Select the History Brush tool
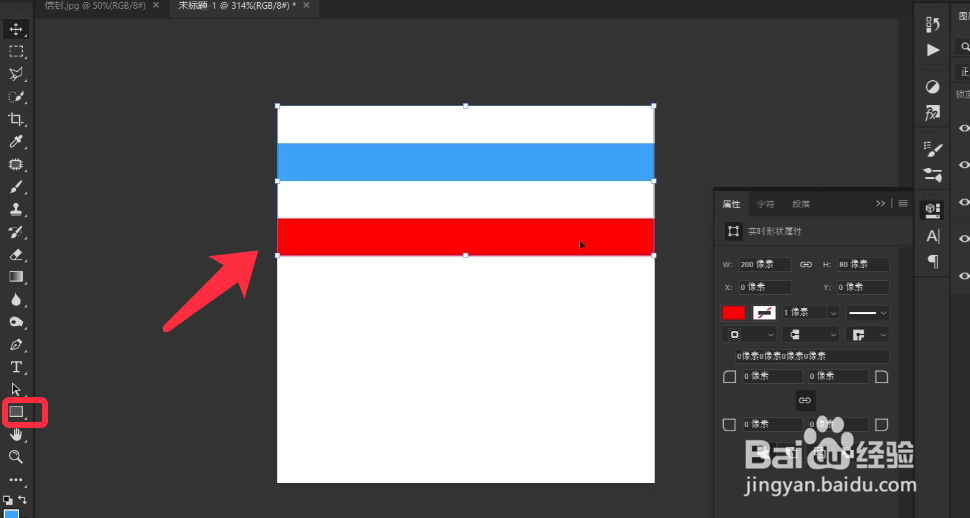The image size is (970, 518). (x=16, y=232)
